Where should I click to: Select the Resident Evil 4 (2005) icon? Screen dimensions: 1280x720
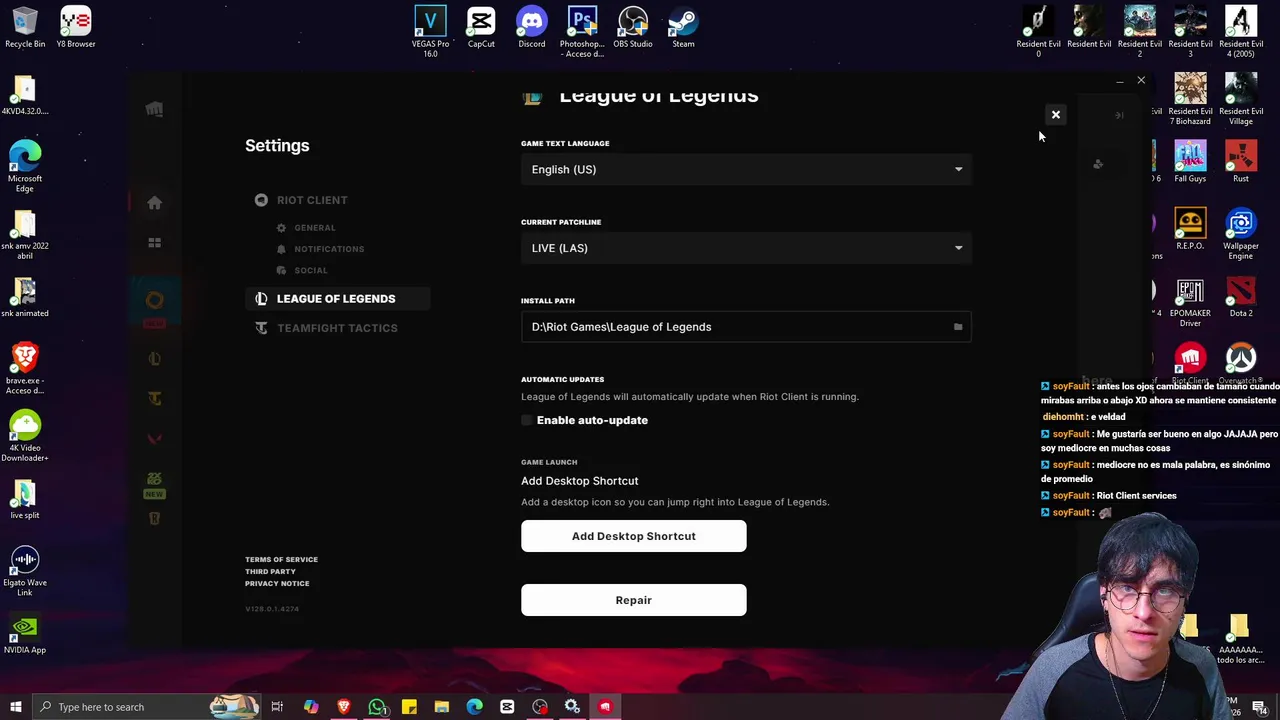click(x=1241, y=32)
